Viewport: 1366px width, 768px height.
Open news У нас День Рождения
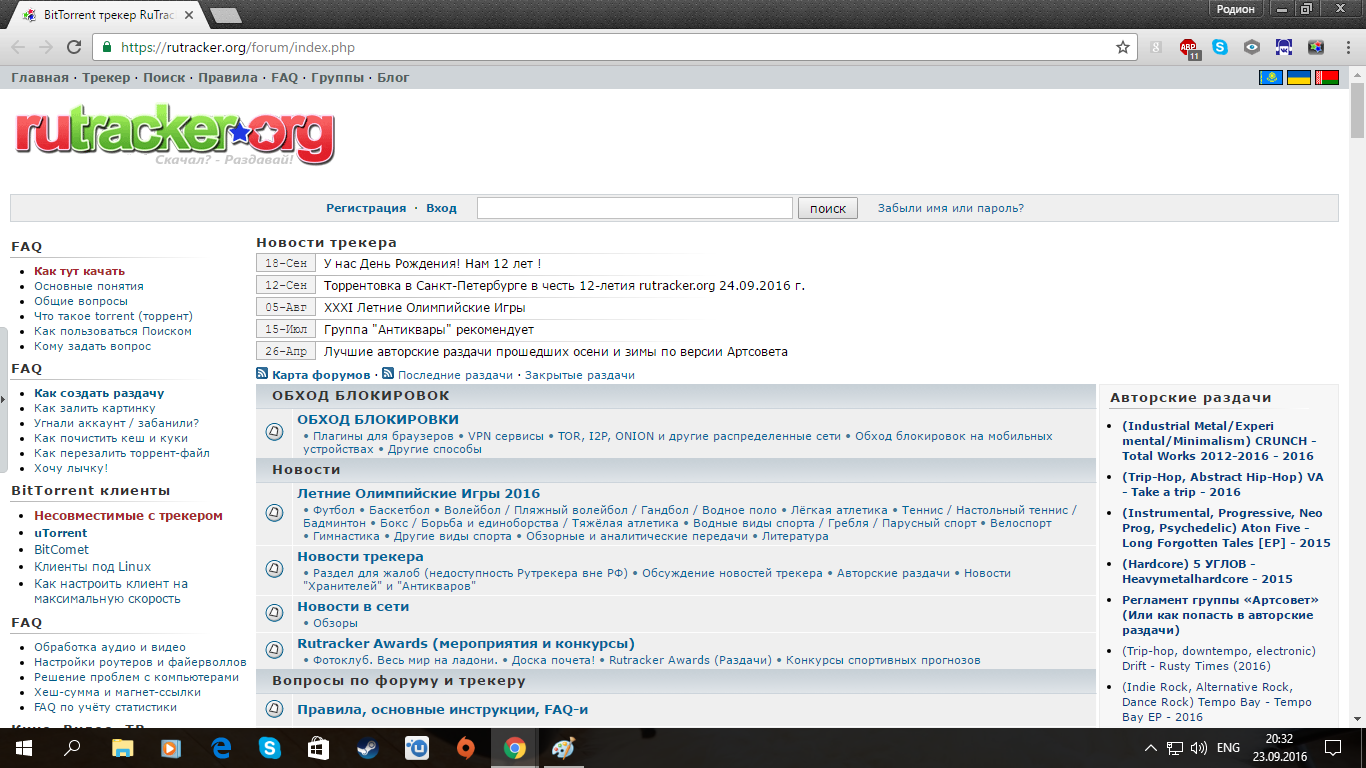(433, 263)
